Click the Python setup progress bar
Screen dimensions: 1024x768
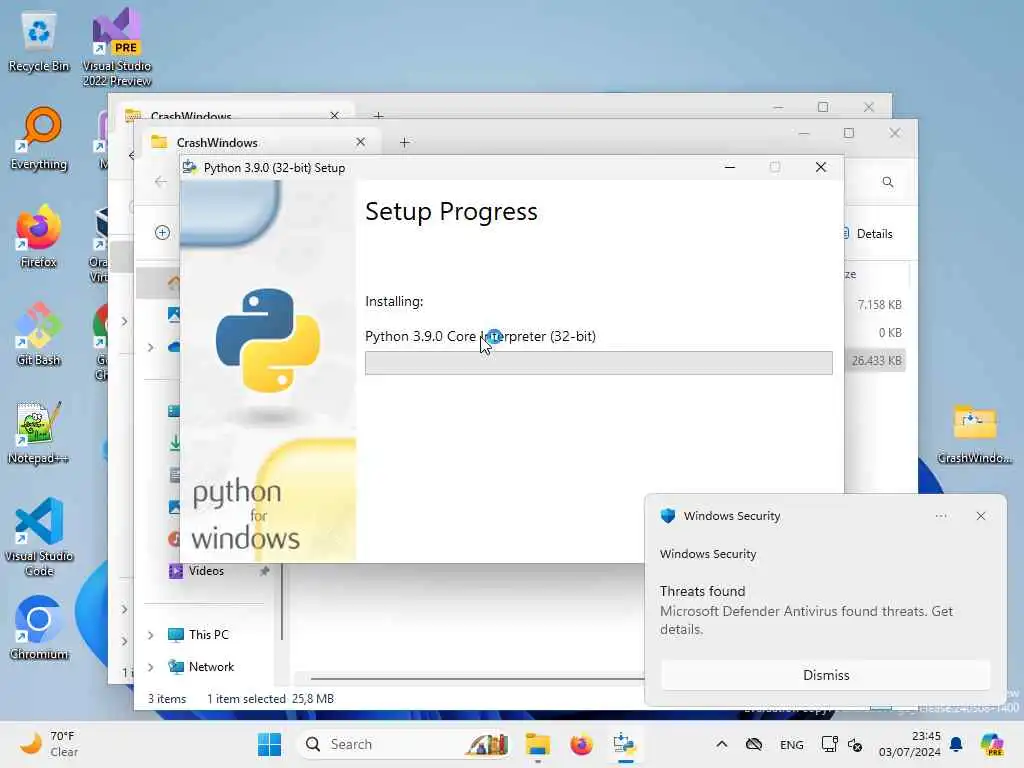click(x=599, y=362)
